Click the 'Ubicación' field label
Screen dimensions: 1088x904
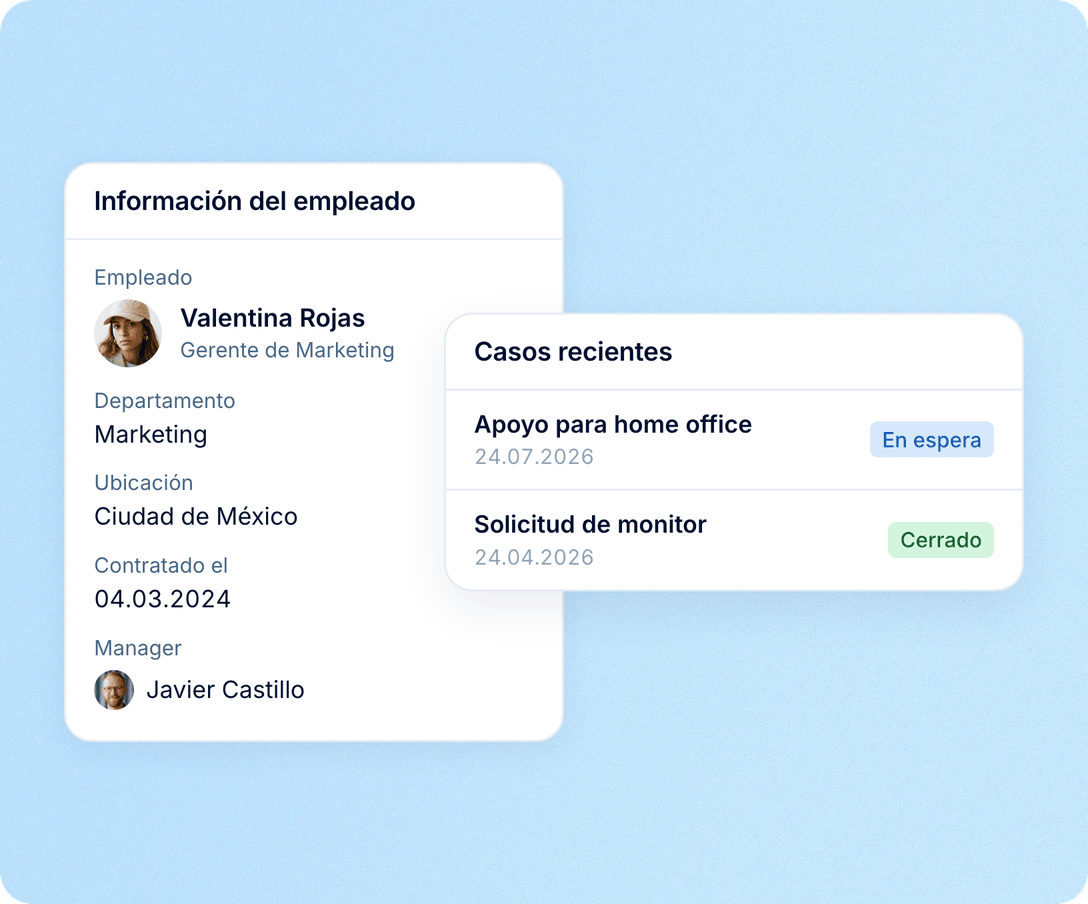point(144,483)
